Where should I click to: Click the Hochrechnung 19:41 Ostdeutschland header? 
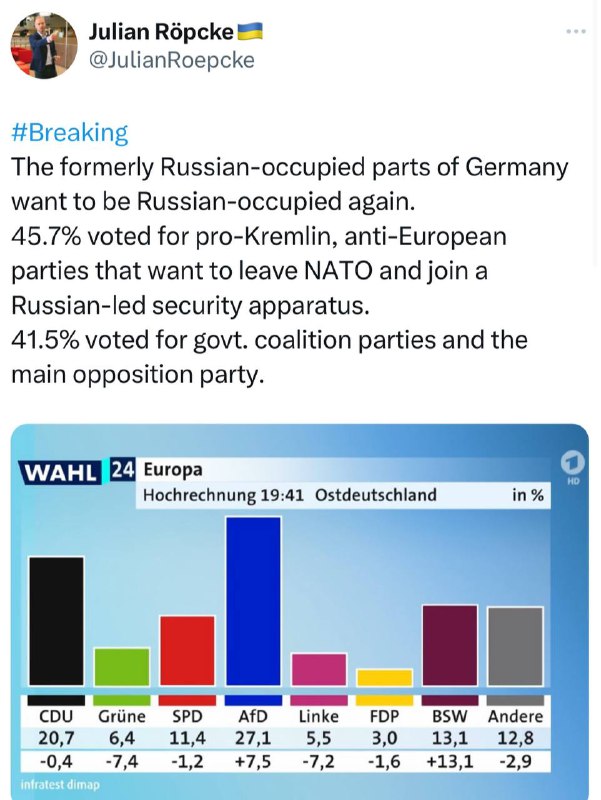[290, 495]
